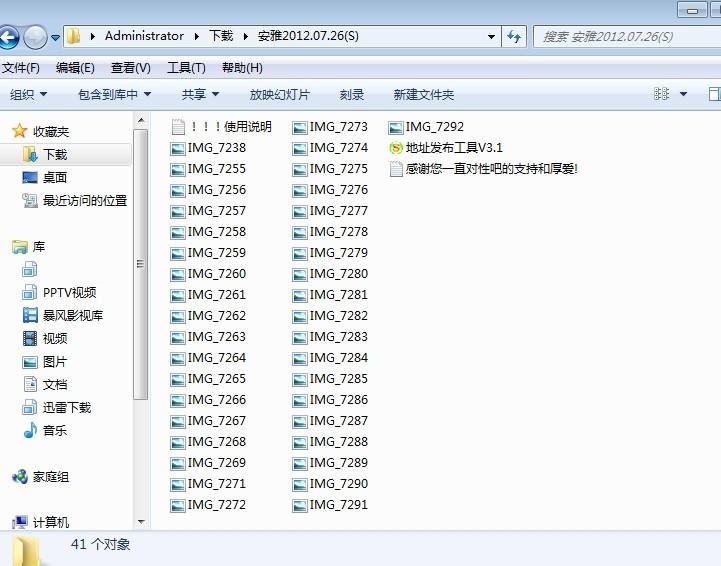
Task: Open the 编辑(E) menu
Action: [x=75, y=68]
